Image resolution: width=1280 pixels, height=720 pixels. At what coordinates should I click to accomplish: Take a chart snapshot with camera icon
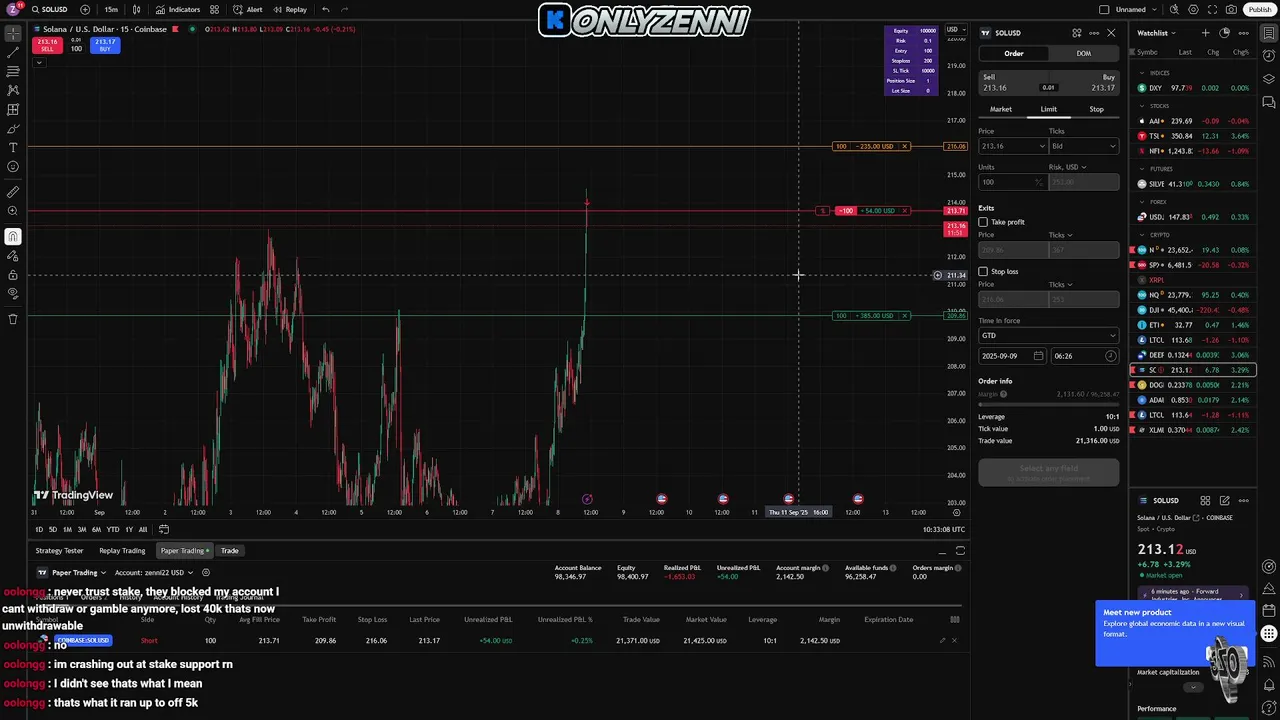(1231, 10)
